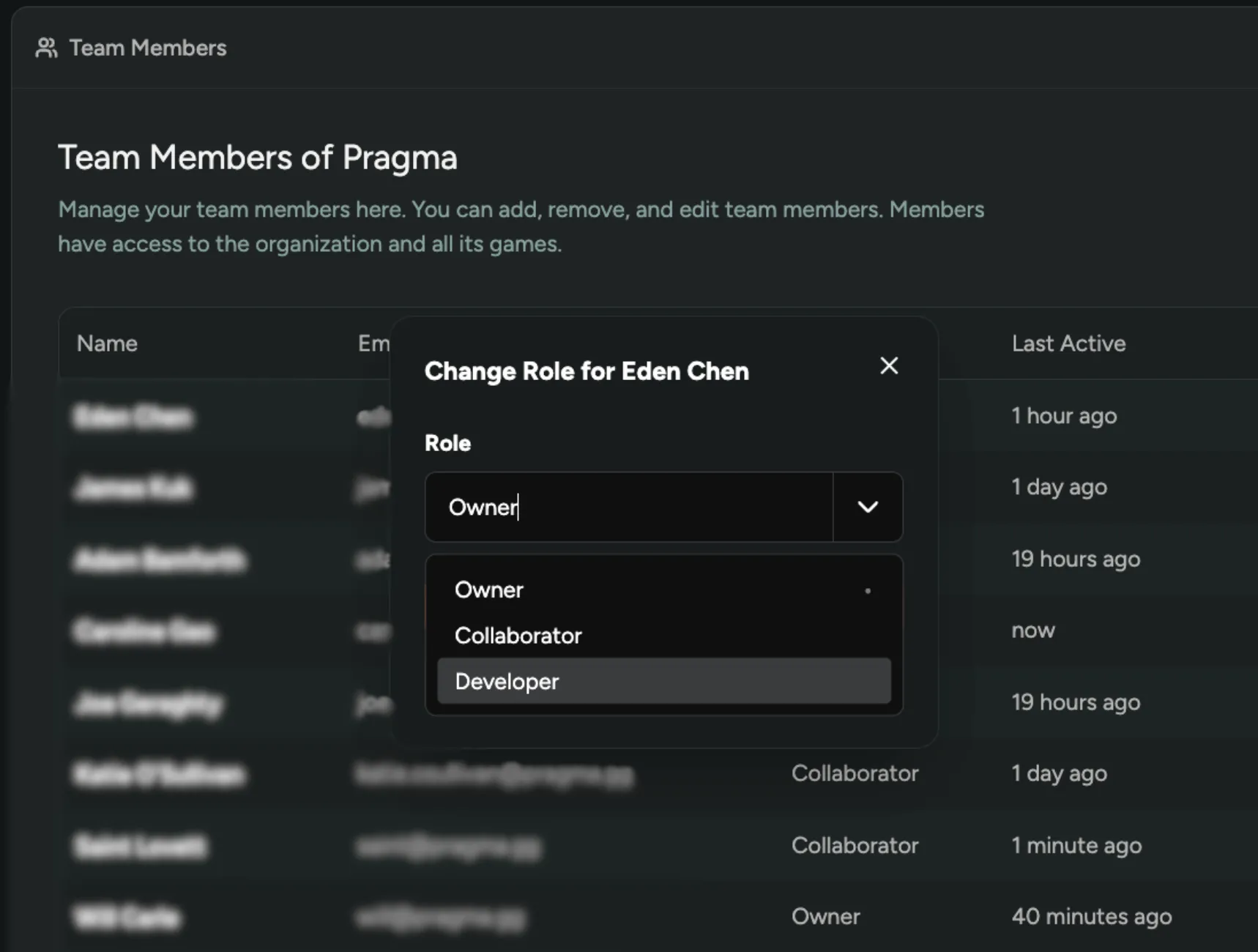Click the Owner role label on the bottom row
The height and width of the screenshot is (952, 1258).
click(x=825, y=916)
